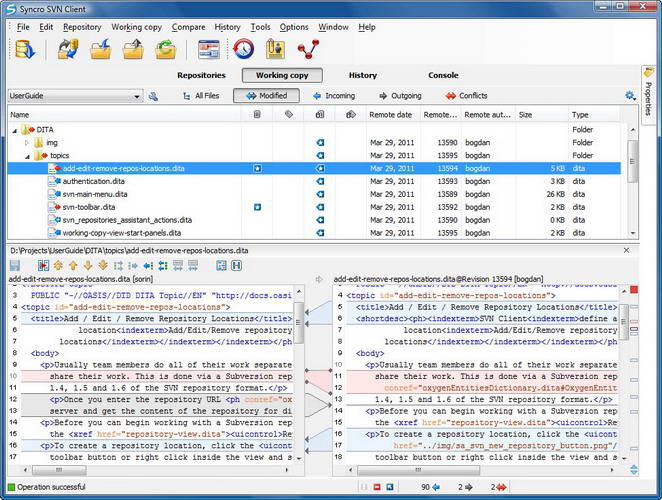
Task: Switch to the Repositories tab
Action: click(201, 75)
